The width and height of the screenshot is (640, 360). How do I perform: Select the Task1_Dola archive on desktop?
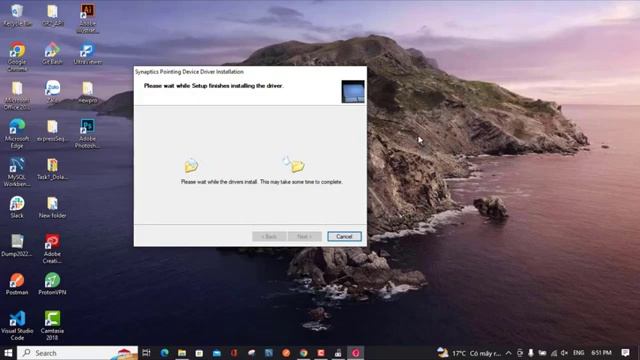(52, 169)
